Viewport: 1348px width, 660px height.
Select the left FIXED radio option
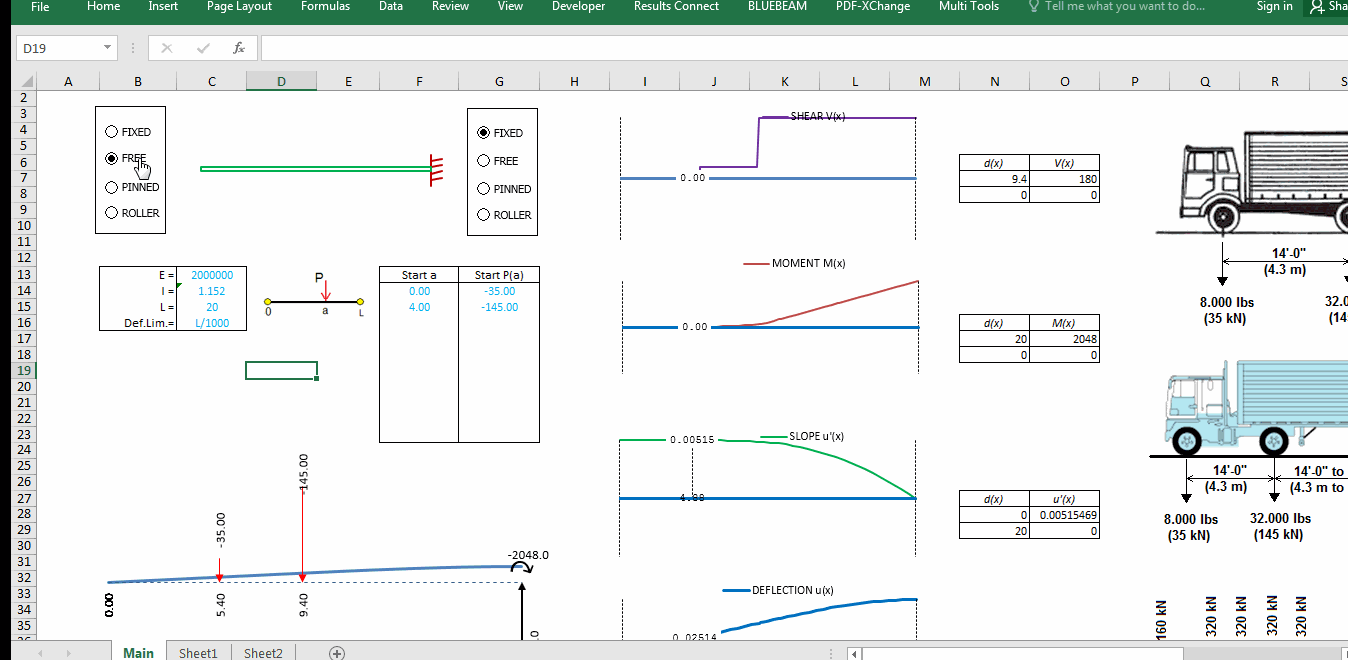coord(128,132)
